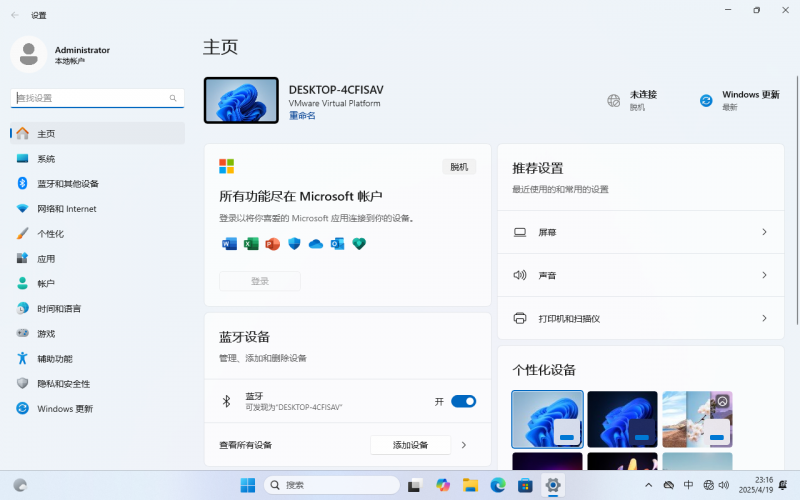The height and width of the screenshot is (500, 800).
Task: Select 游戏 in sidebar
Action: (x=97, y=334)
